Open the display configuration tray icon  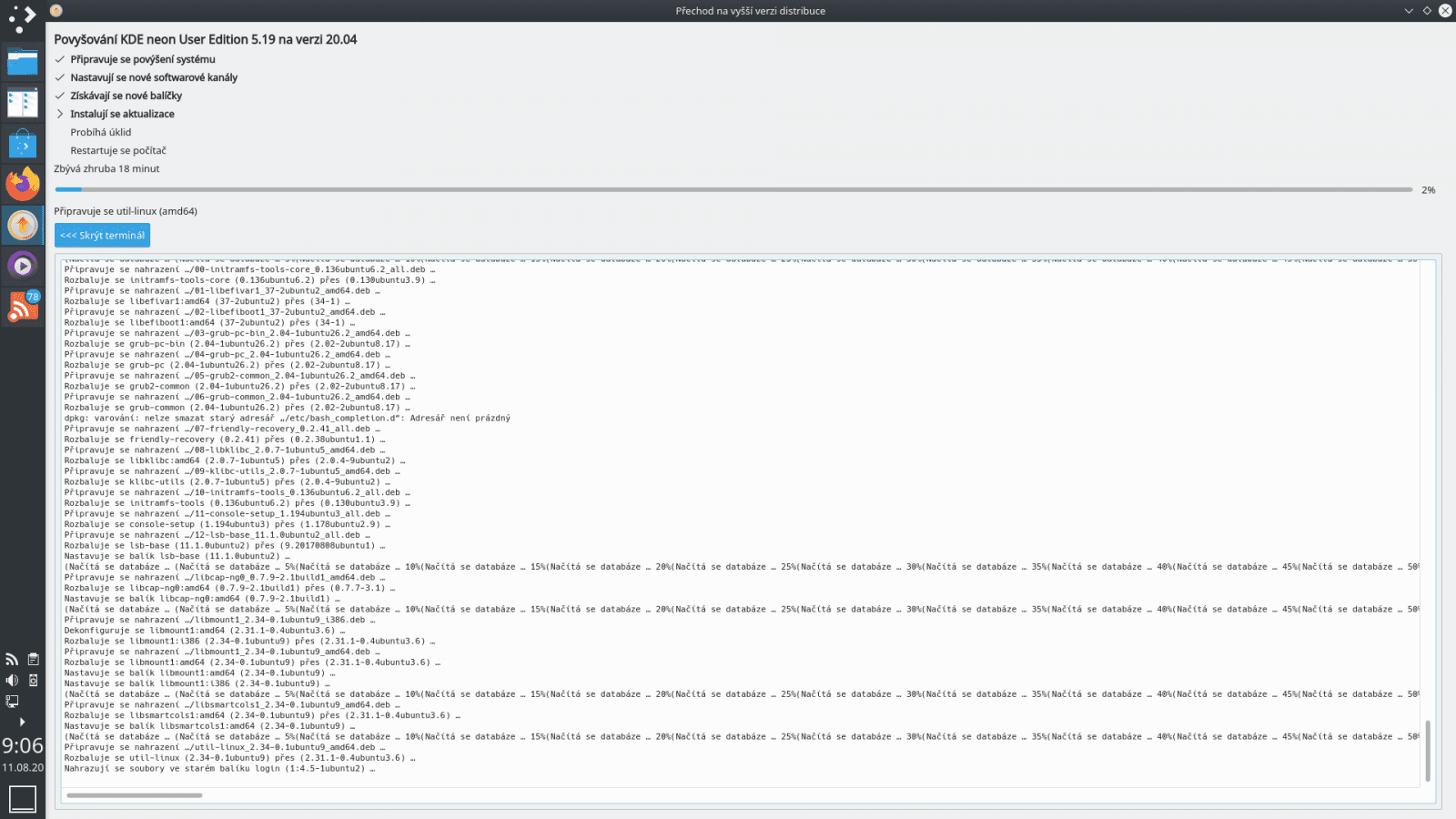12,701
